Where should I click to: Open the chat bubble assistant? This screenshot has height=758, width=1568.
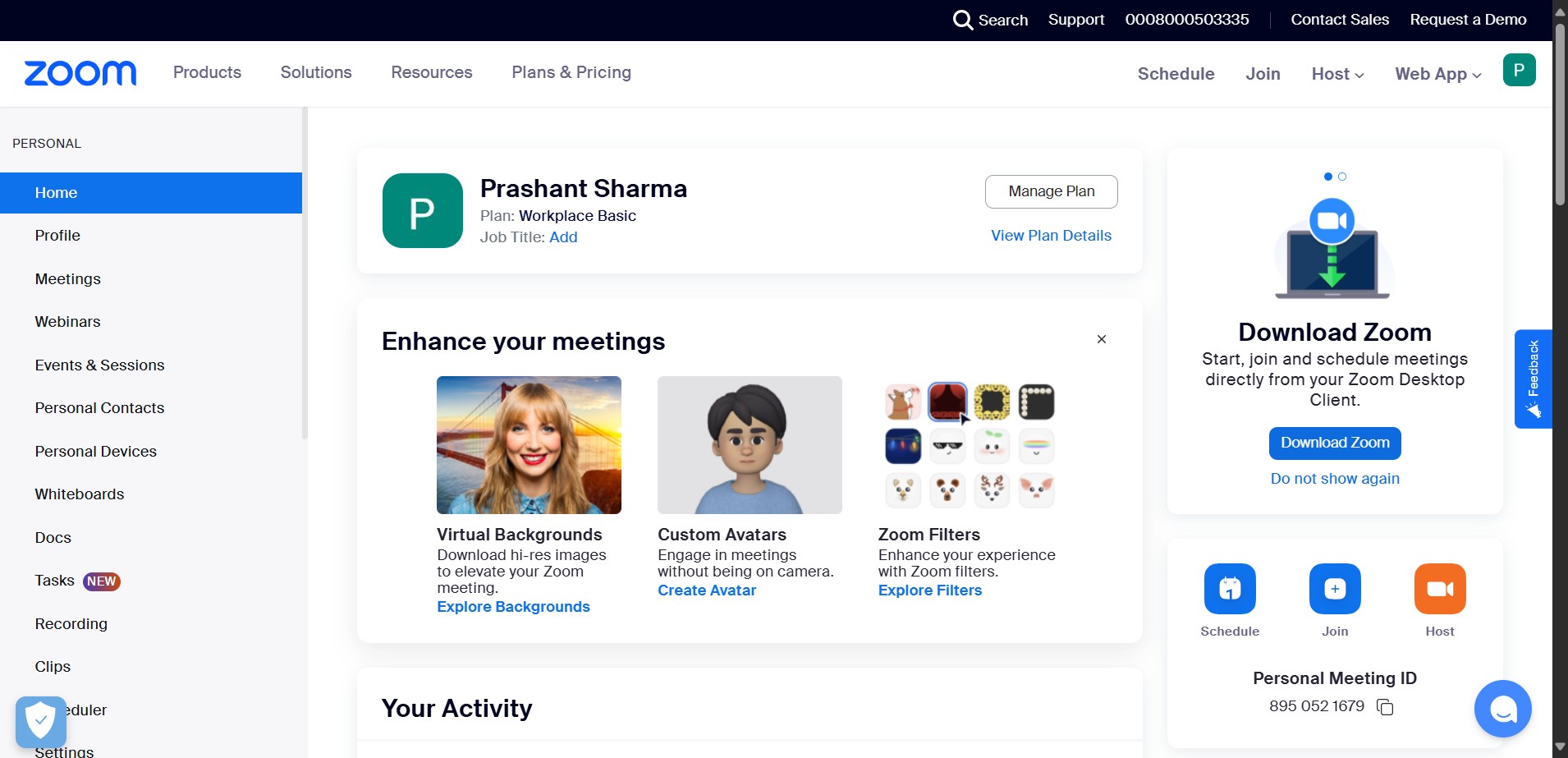click(x=1502, y=709)
